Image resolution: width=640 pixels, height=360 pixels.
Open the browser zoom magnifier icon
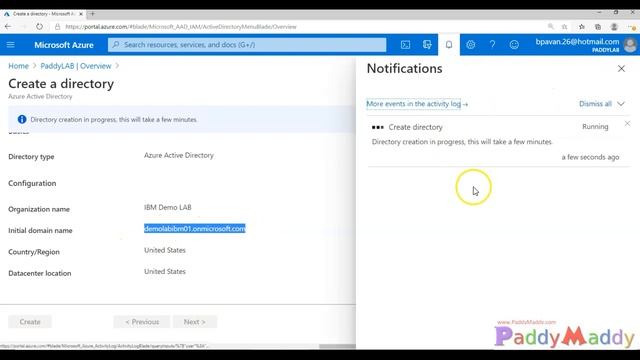coord(551,27)
